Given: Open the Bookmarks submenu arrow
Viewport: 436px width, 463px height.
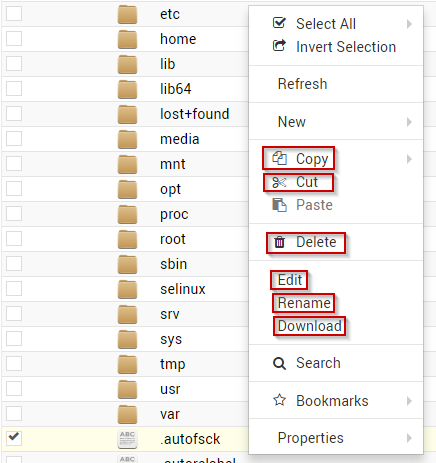Looking at the screenshot, I should (409, 401).
